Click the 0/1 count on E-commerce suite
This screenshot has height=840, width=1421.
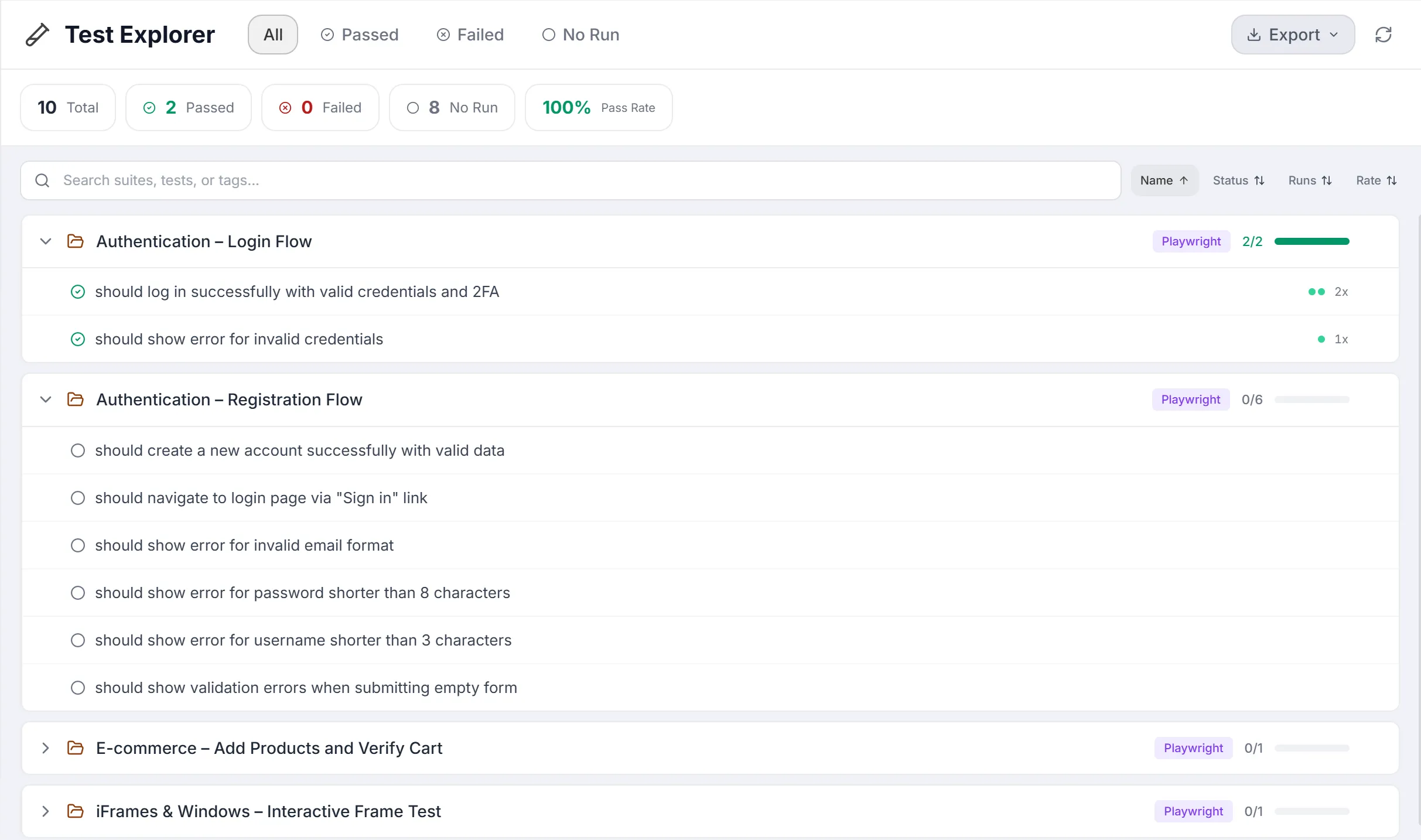(1253, 748)
